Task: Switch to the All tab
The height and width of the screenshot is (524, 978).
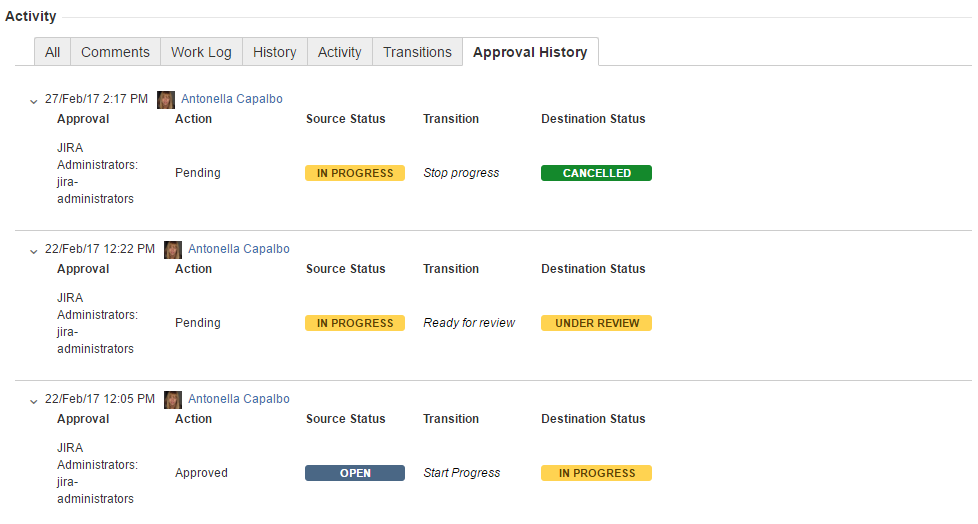Action: pyautogui.click(x=52, y=52)
